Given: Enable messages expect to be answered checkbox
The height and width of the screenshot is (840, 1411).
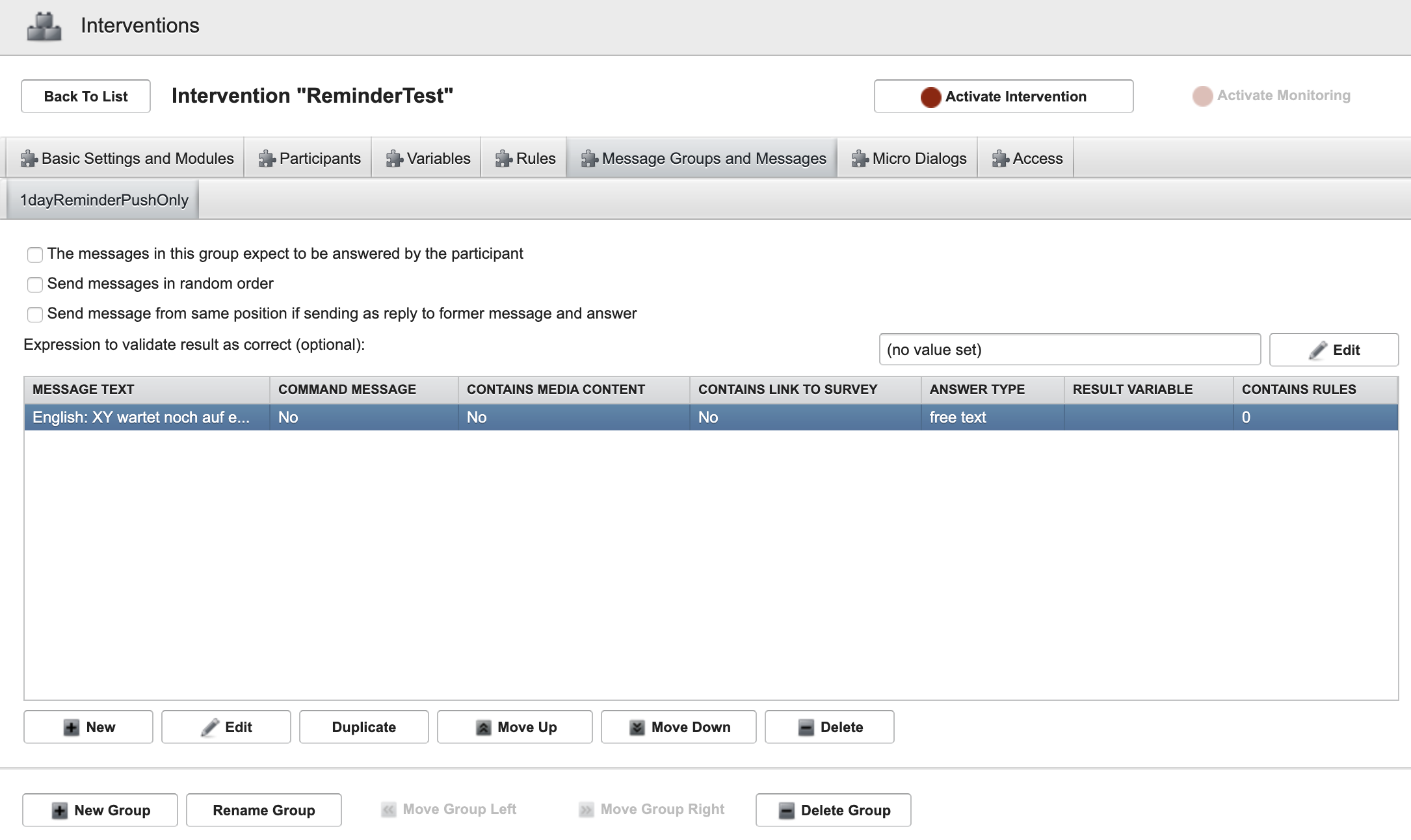Looking at the screenshot, I should click(35, 254).
